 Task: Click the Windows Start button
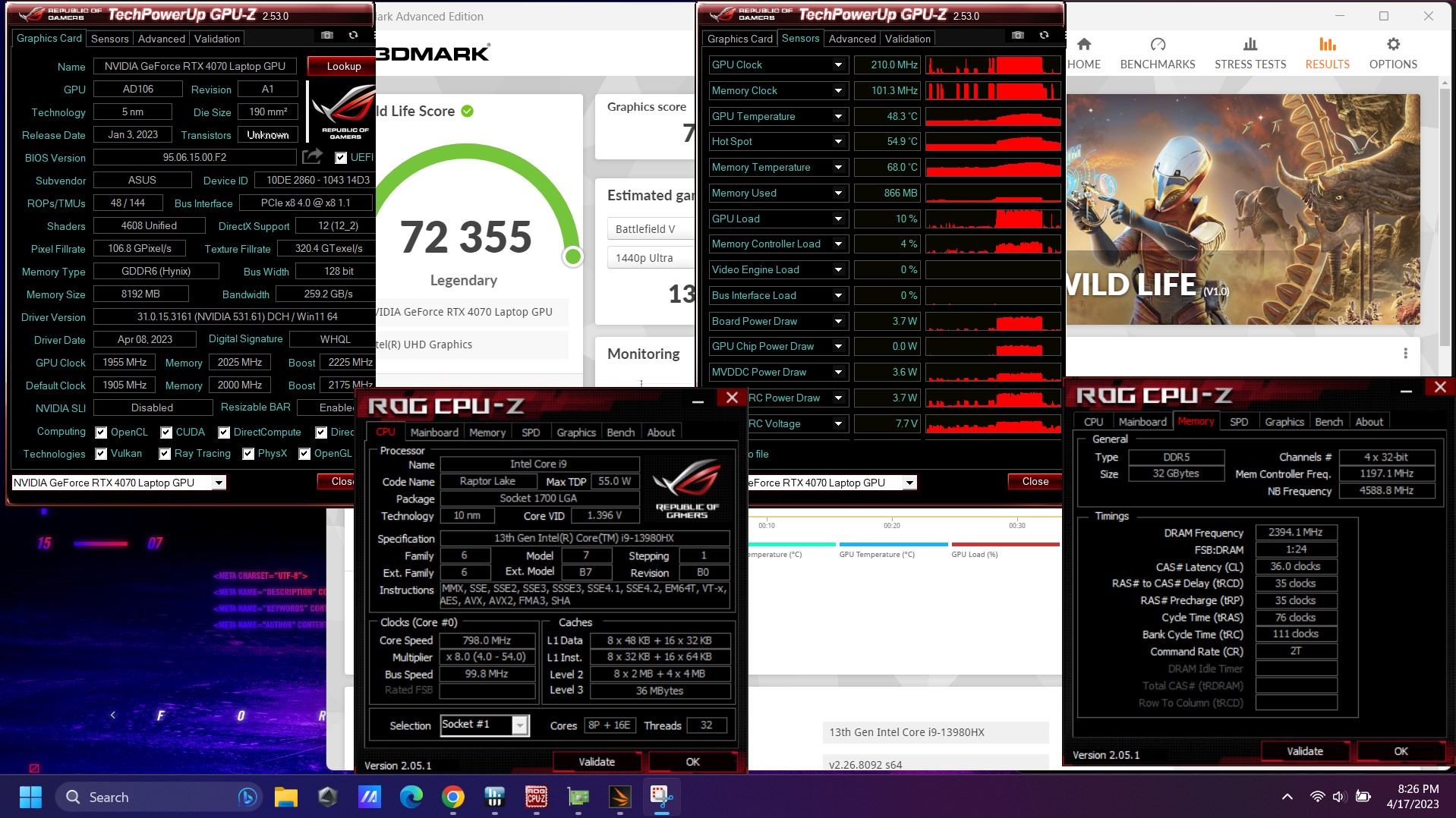coord(31,797)
